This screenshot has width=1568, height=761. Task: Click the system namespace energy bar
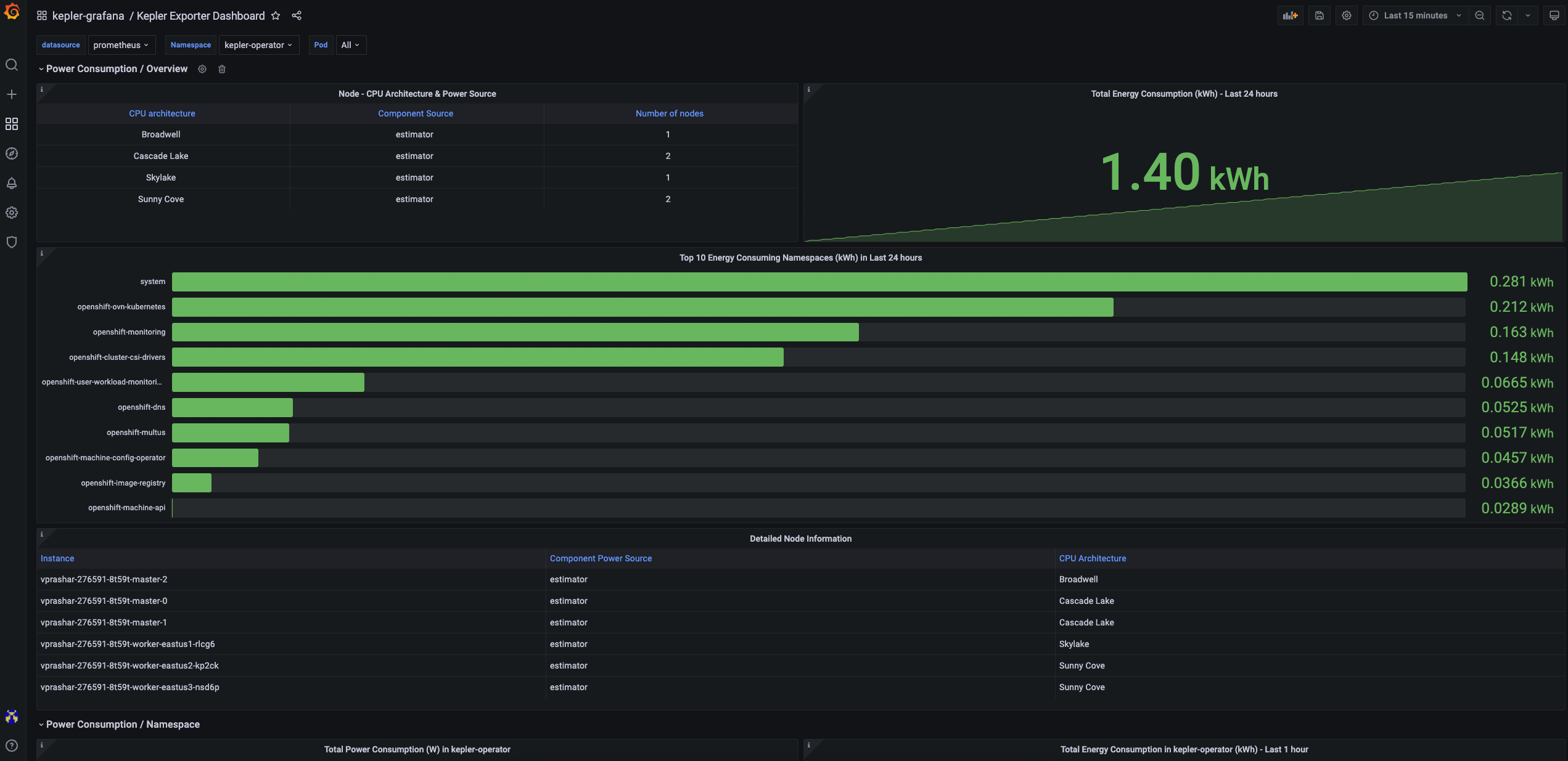pyautogui.click(x=819, y=282)
